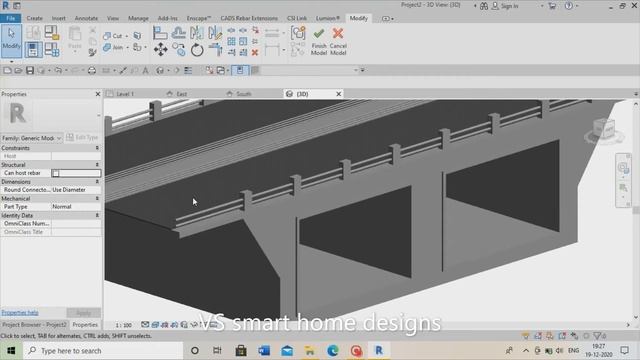The width and height of the screenshot is (640, 360).
Task: Open the Manage ribbon tab
Action: click(x=138, y=18)
